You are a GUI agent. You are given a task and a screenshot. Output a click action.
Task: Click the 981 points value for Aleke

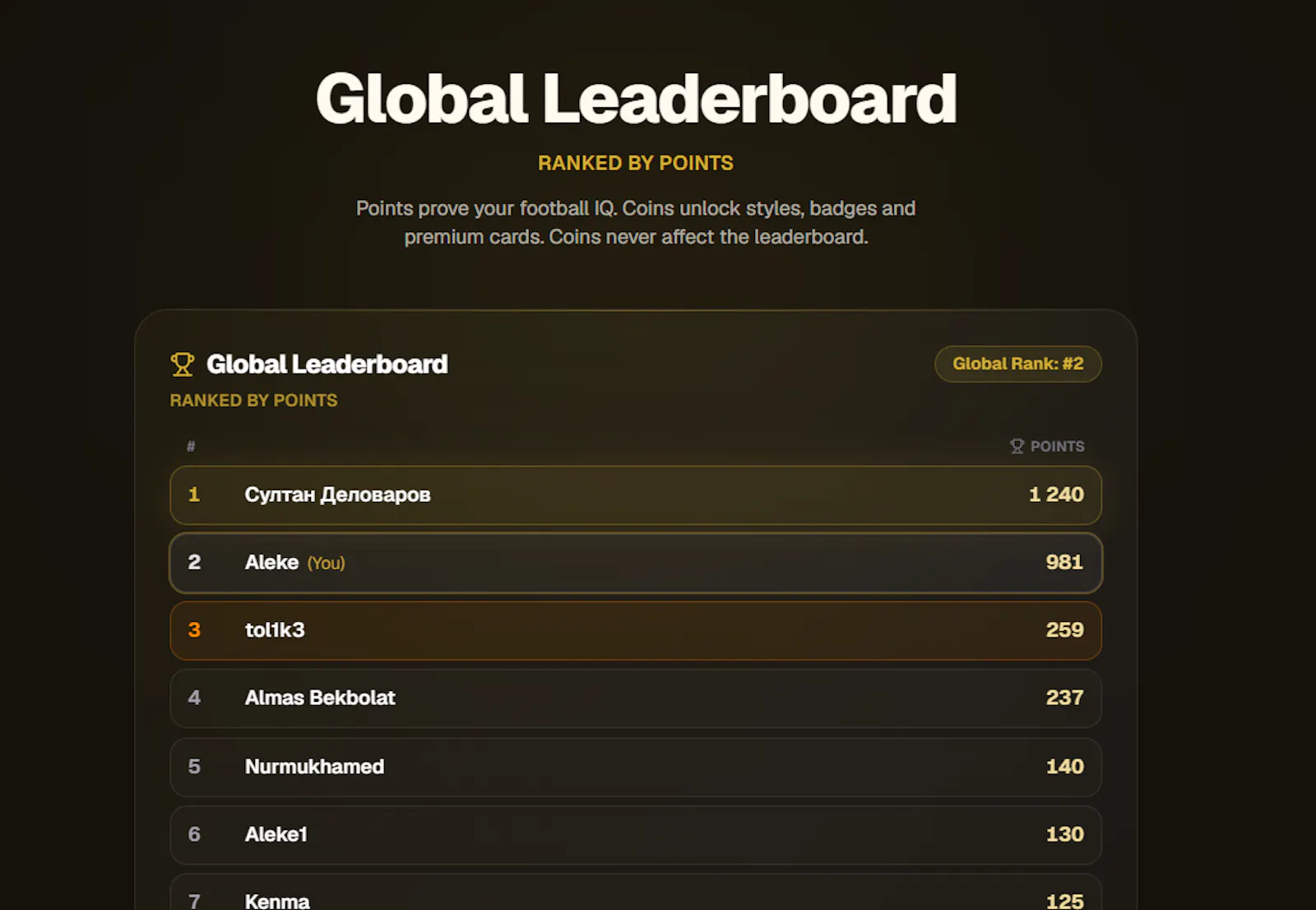click(x=1064, y=562)
